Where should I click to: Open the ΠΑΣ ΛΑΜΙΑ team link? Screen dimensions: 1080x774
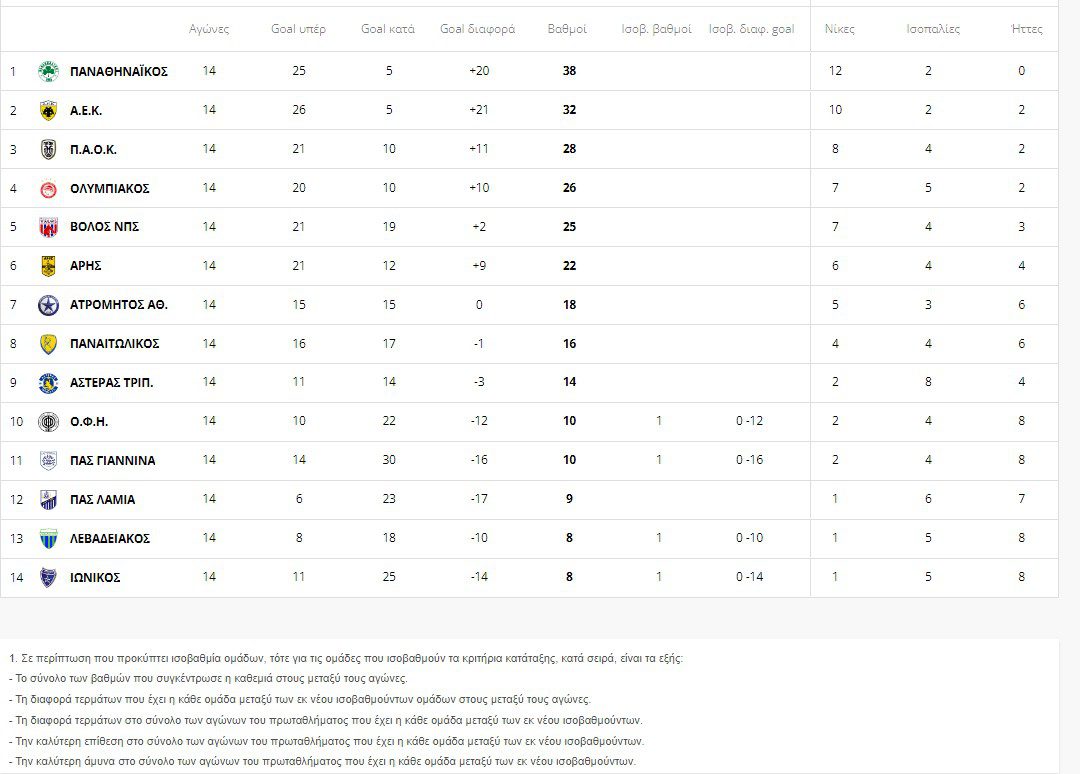pyautogui.click(x=102, y=499)
